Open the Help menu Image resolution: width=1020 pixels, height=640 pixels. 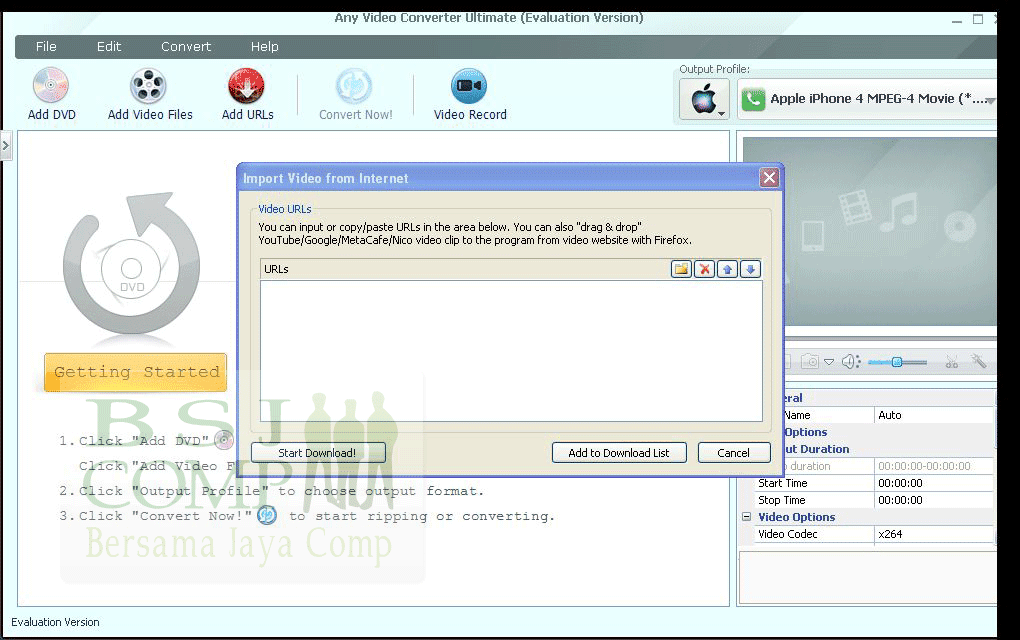(265, 47)
